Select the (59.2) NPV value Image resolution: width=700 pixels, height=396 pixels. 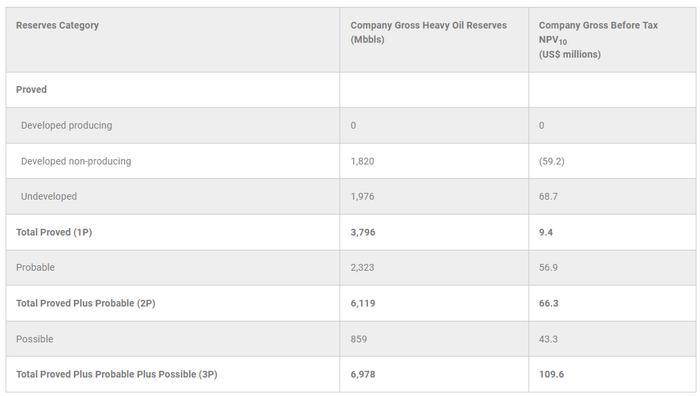click(x=551, y=161)
